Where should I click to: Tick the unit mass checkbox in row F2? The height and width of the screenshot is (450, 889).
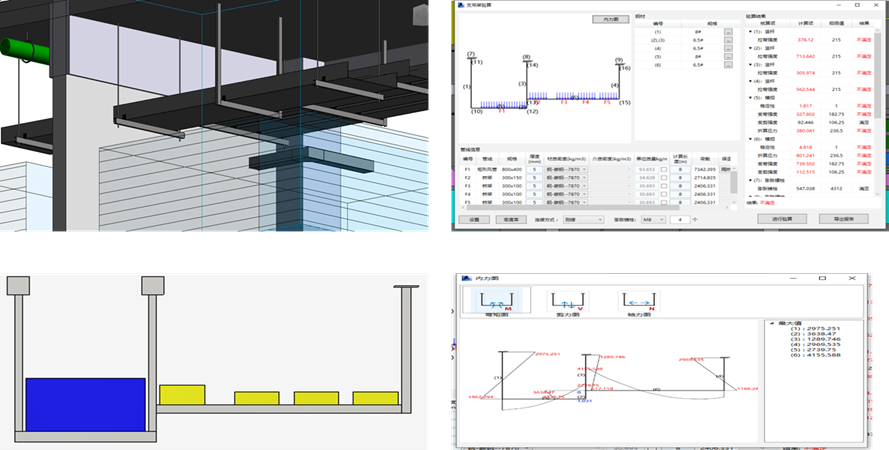[x=663, y=178]
